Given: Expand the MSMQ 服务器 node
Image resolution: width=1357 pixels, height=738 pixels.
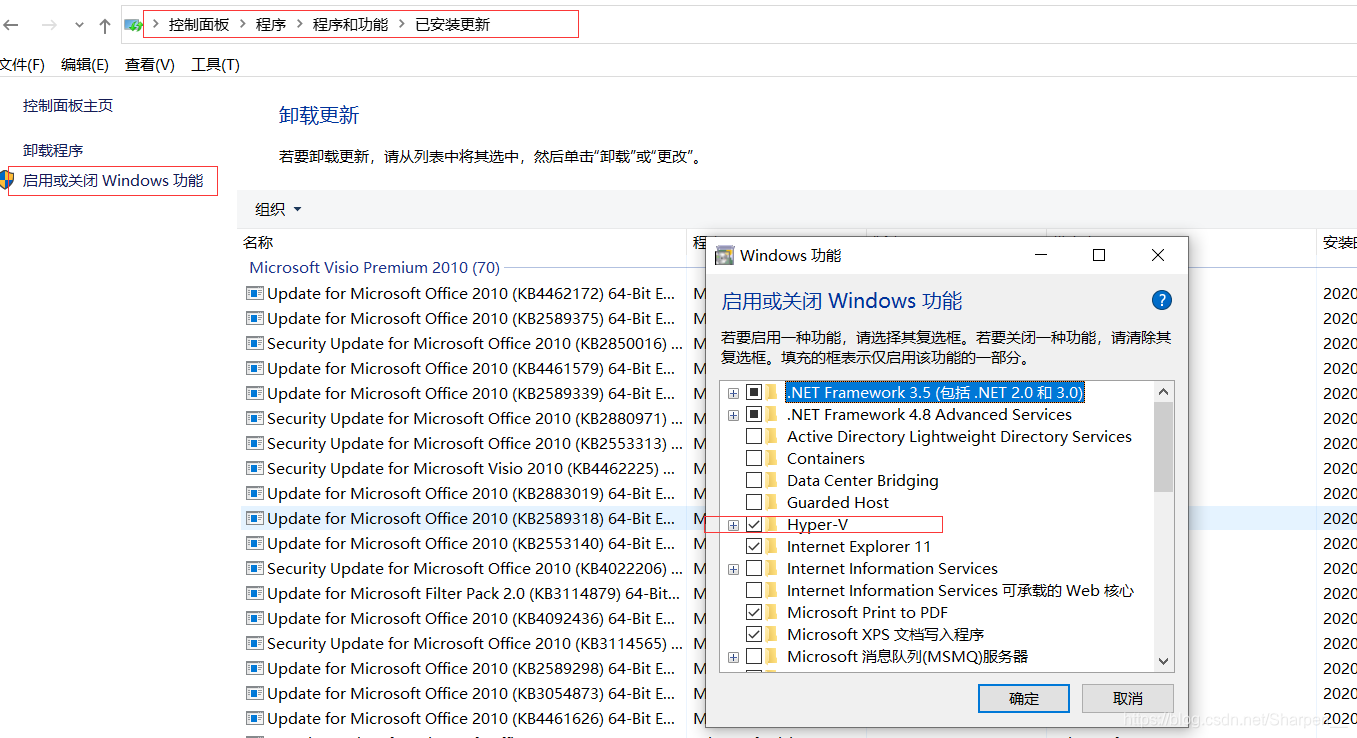Looking at the screenshot, I should tap(733, 656).
